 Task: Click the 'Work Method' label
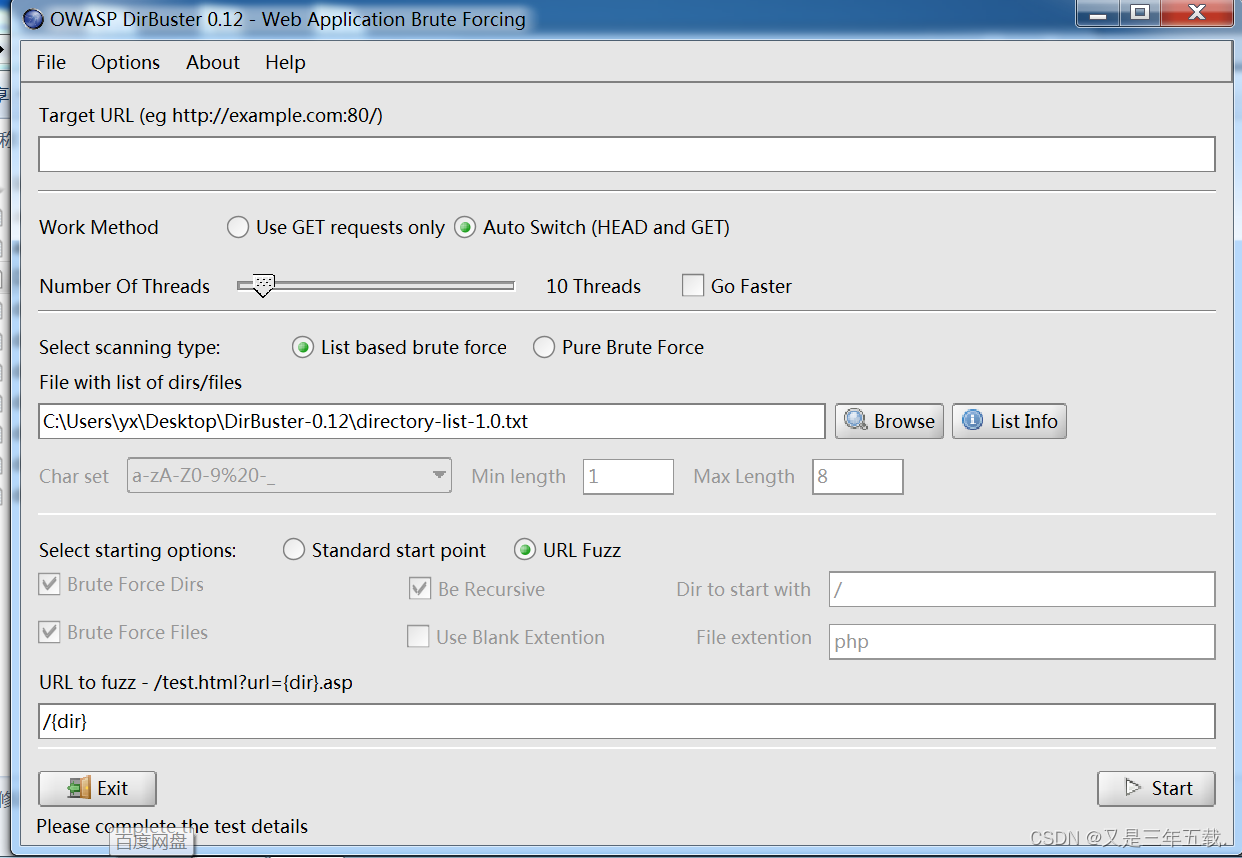(99, 227)
